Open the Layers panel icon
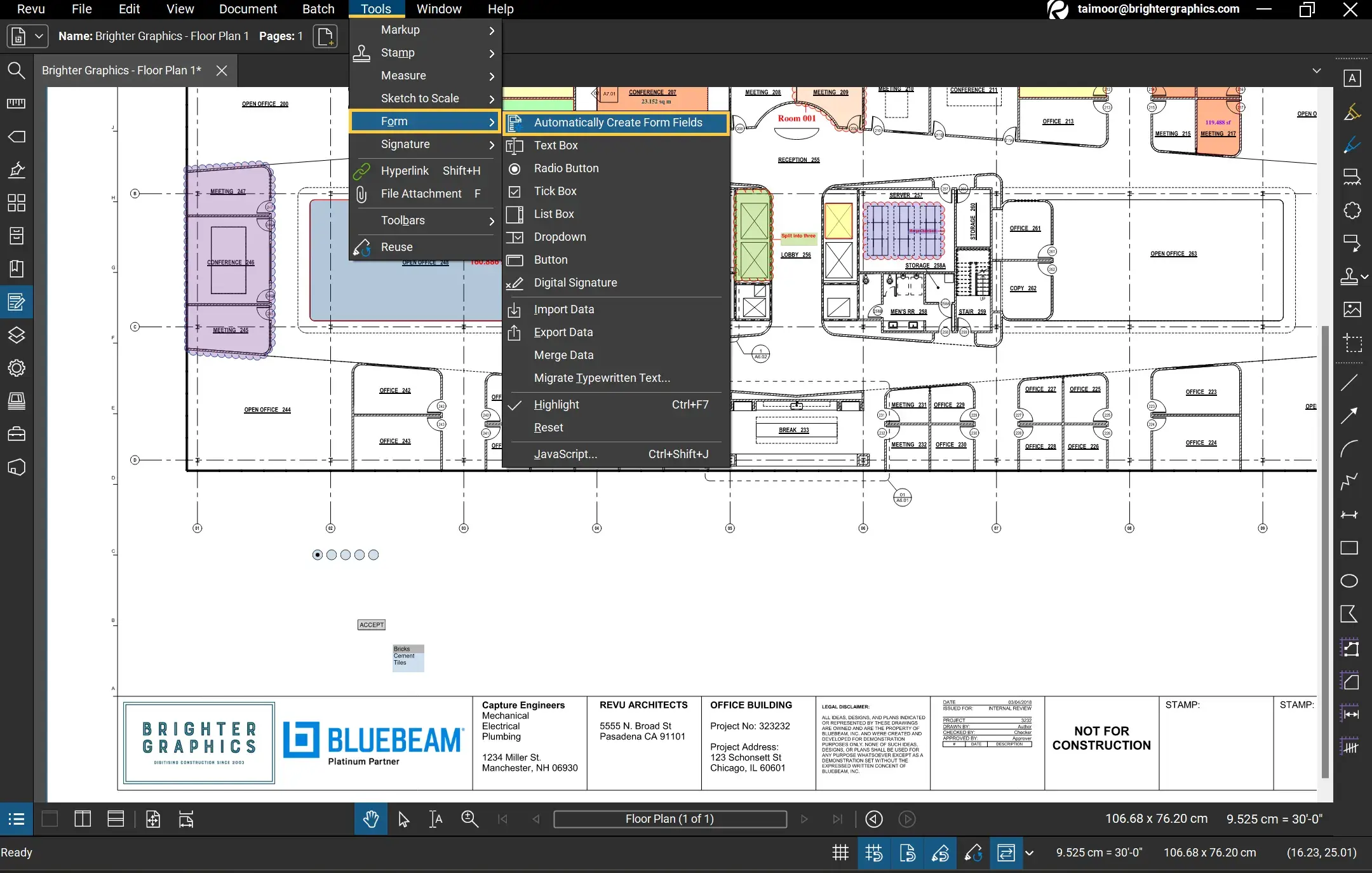This screenshot has width=1372, height=873. pos(17,335)
